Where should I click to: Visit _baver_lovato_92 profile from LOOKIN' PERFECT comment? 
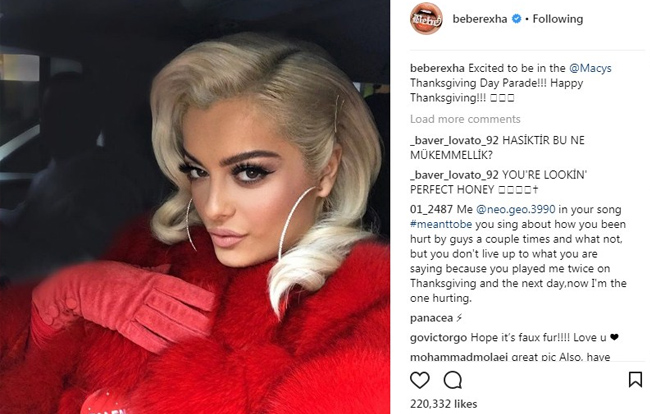(454, 175)
